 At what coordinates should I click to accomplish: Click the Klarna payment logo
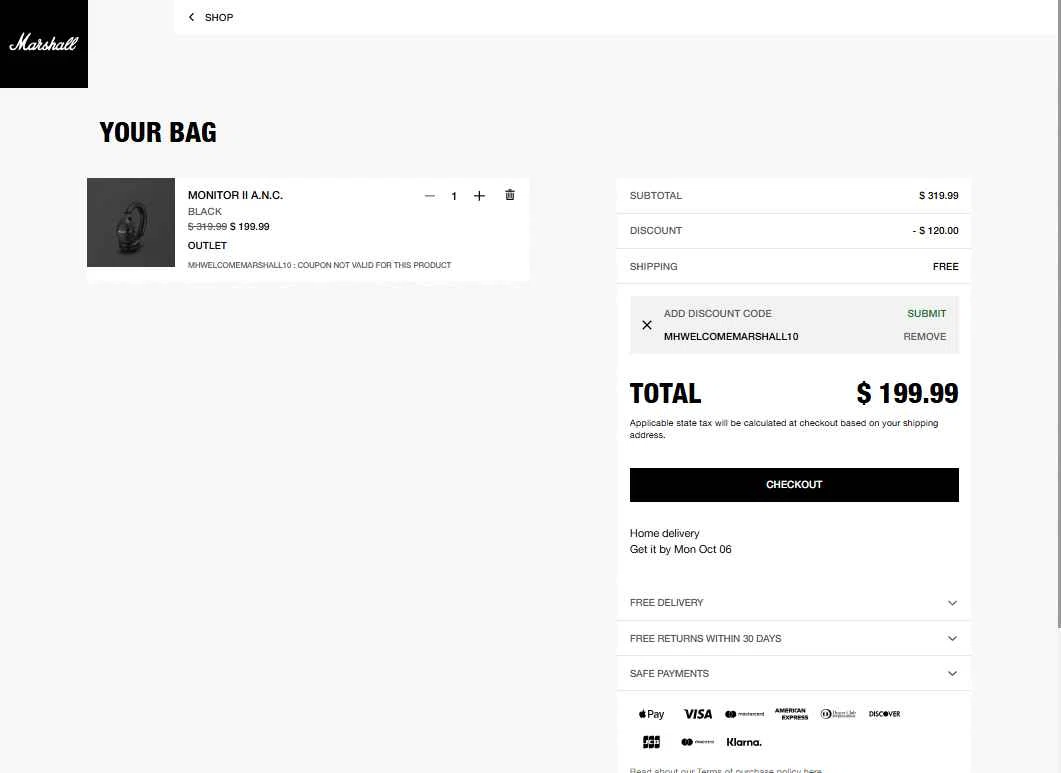(x=744, y=743)
